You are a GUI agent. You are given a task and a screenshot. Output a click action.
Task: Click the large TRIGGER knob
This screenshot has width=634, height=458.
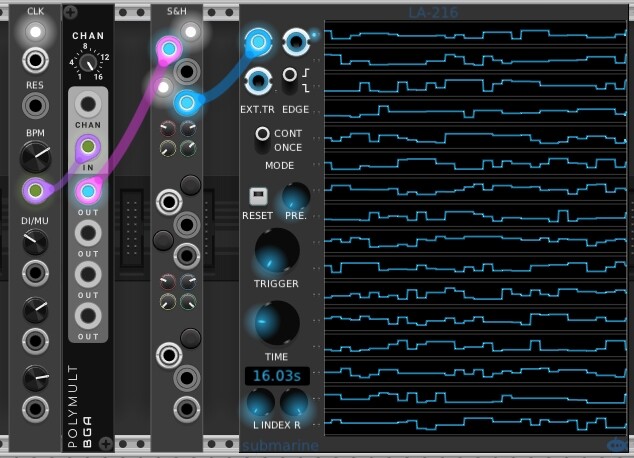point(276,249)
